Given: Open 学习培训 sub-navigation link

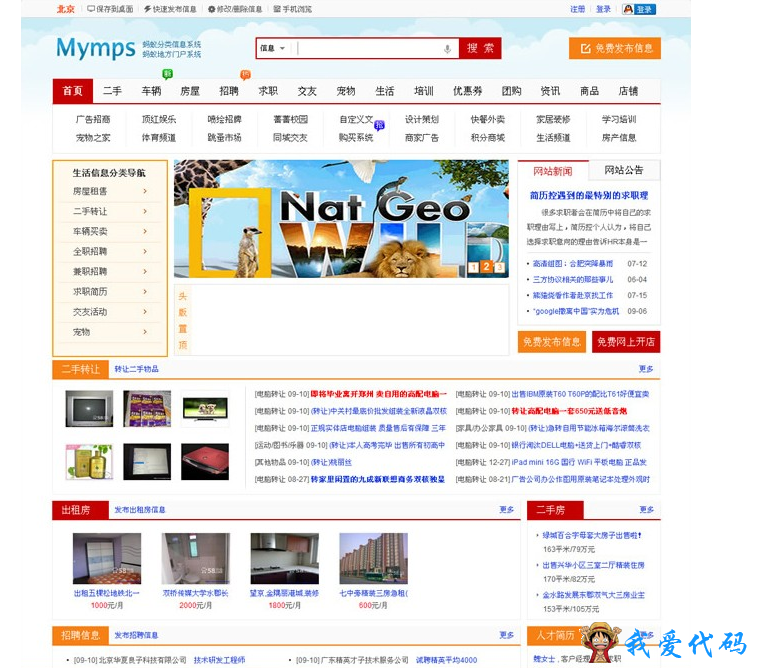Looking at the screenshot, I should (619, 119).
